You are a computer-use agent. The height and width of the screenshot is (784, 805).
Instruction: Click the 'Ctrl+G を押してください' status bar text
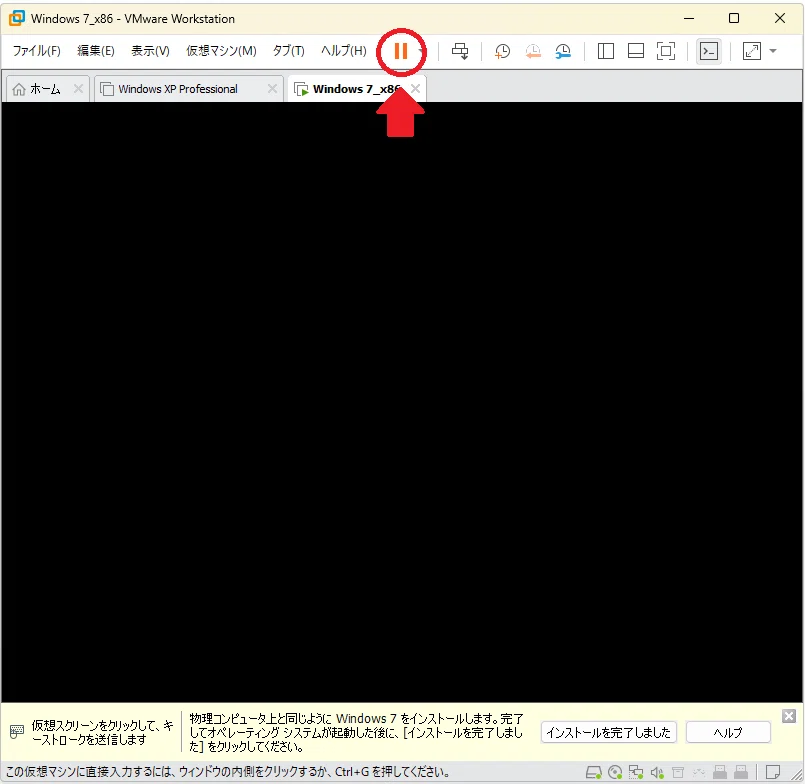pyautogui.click(x=393, y=772)
